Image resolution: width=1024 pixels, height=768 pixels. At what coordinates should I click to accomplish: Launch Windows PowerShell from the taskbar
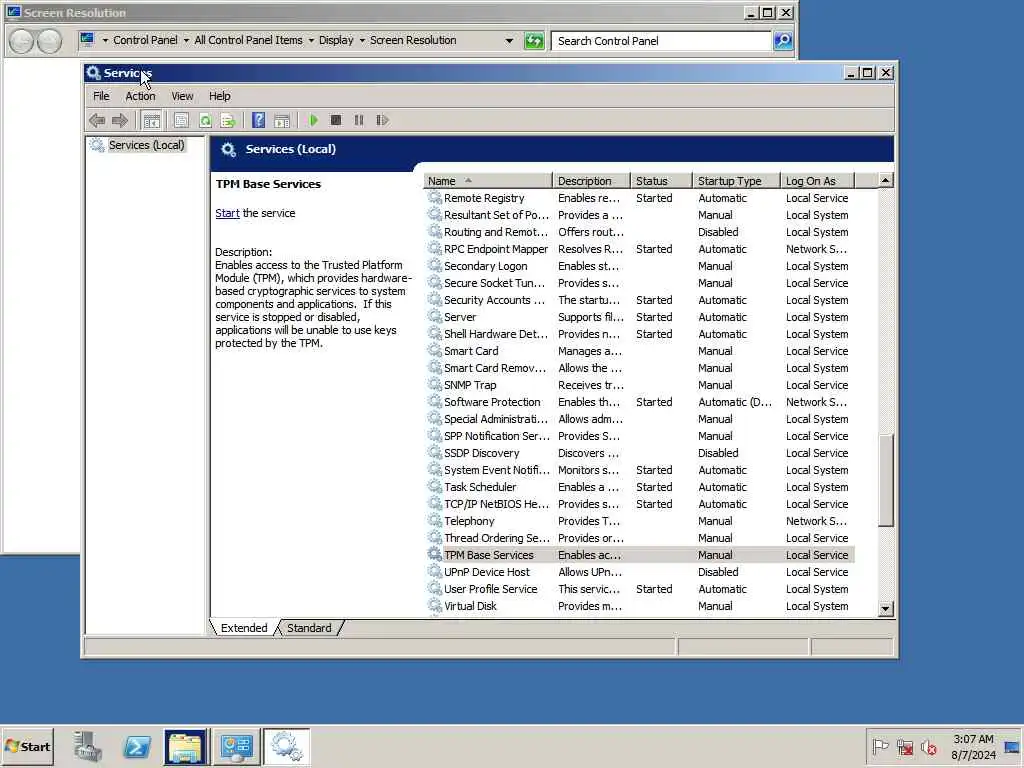tap(137, 746)
